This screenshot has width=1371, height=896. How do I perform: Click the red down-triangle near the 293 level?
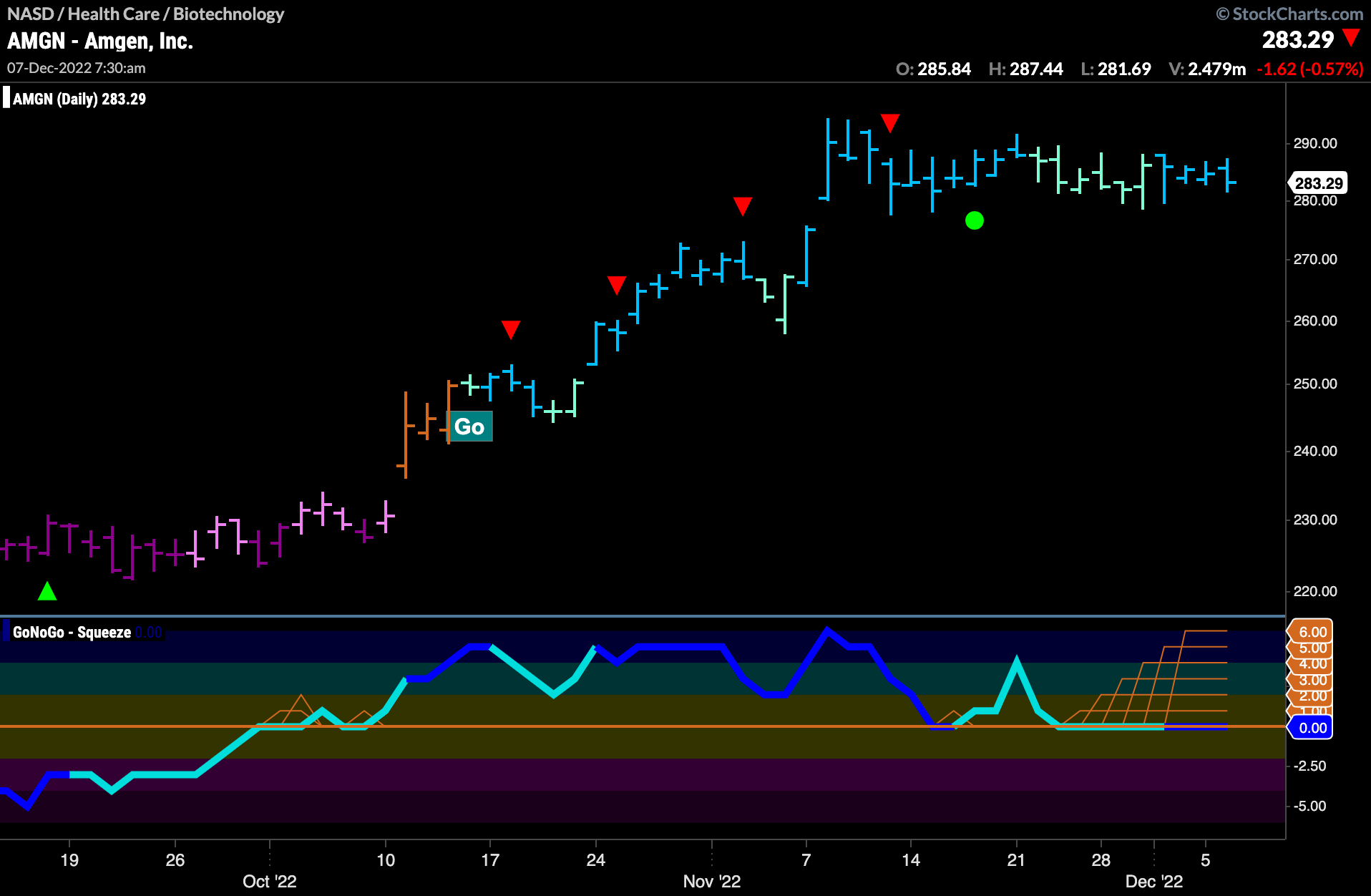pos(889,123)
